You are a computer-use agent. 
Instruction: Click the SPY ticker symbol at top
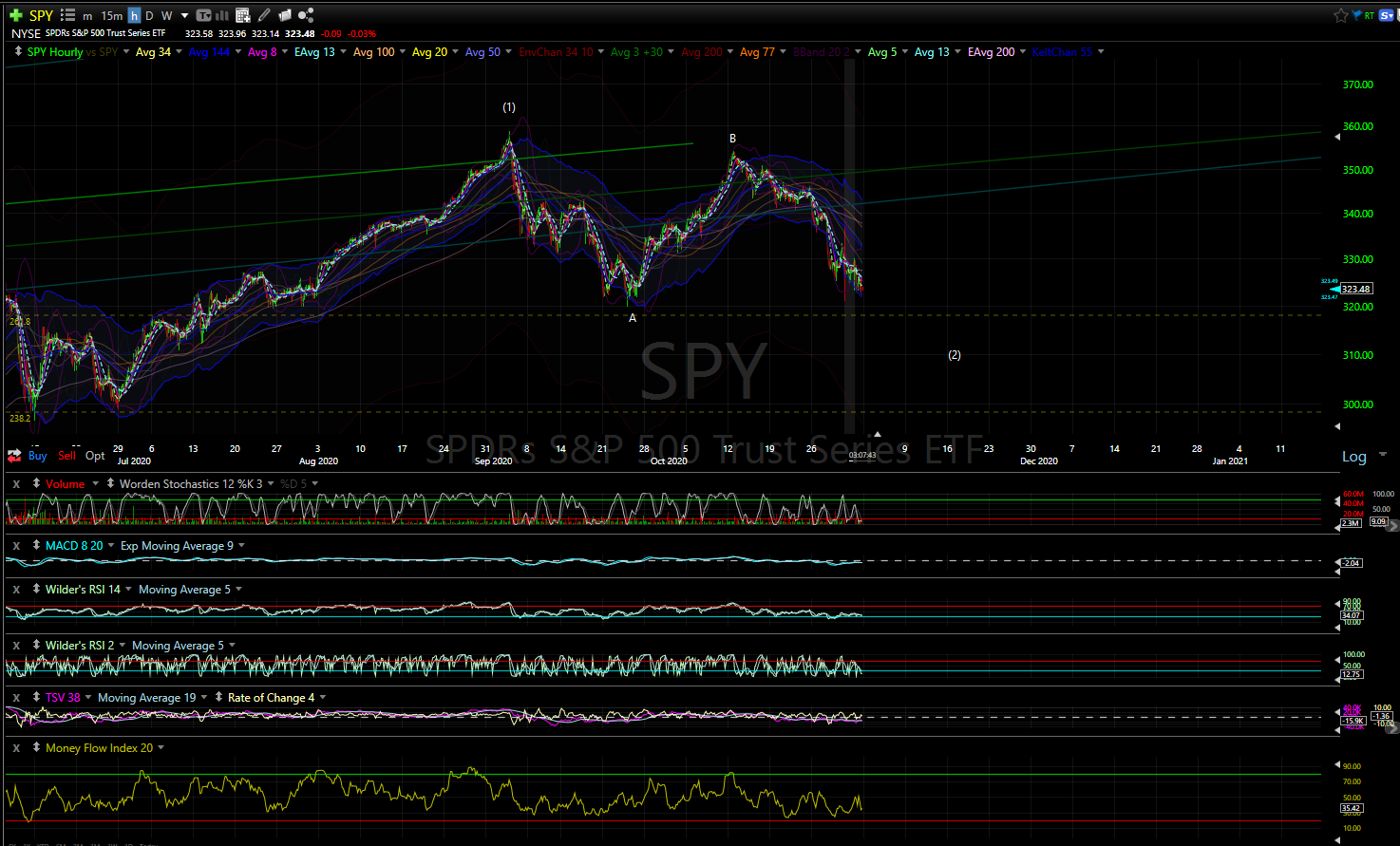[41, 15]
